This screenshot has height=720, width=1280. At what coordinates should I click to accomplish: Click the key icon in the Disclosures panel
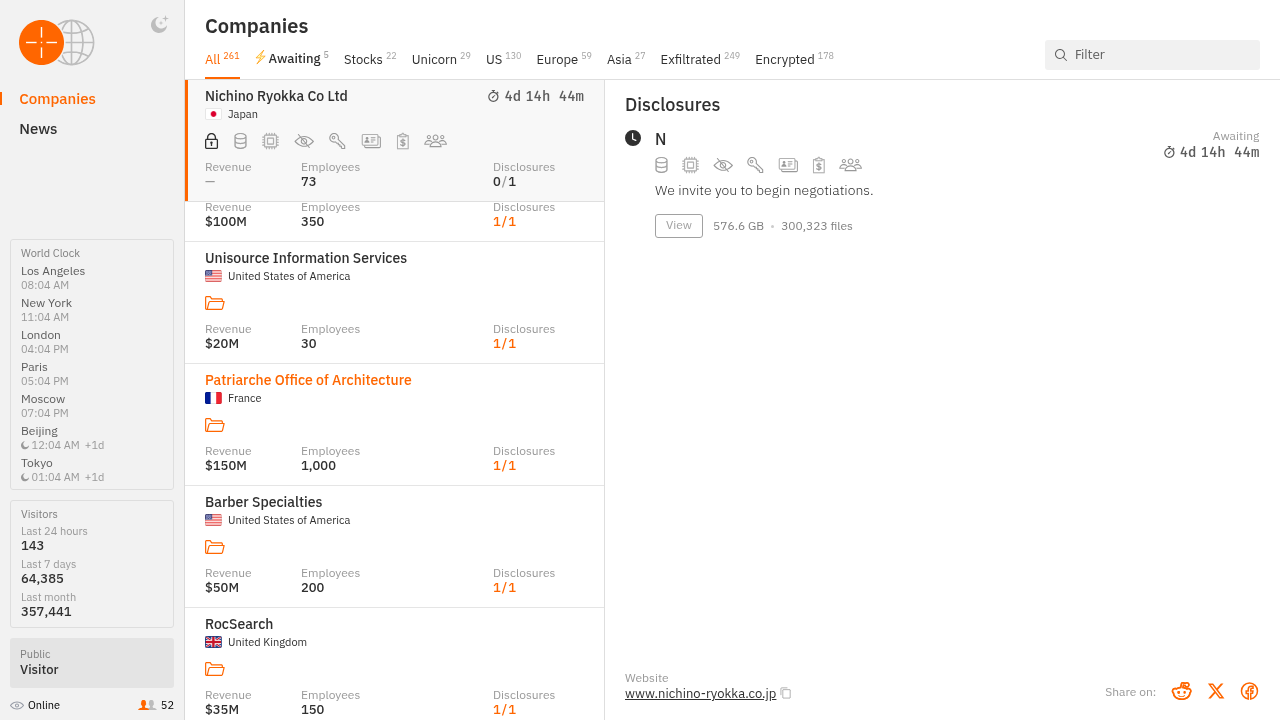[755, 165]
